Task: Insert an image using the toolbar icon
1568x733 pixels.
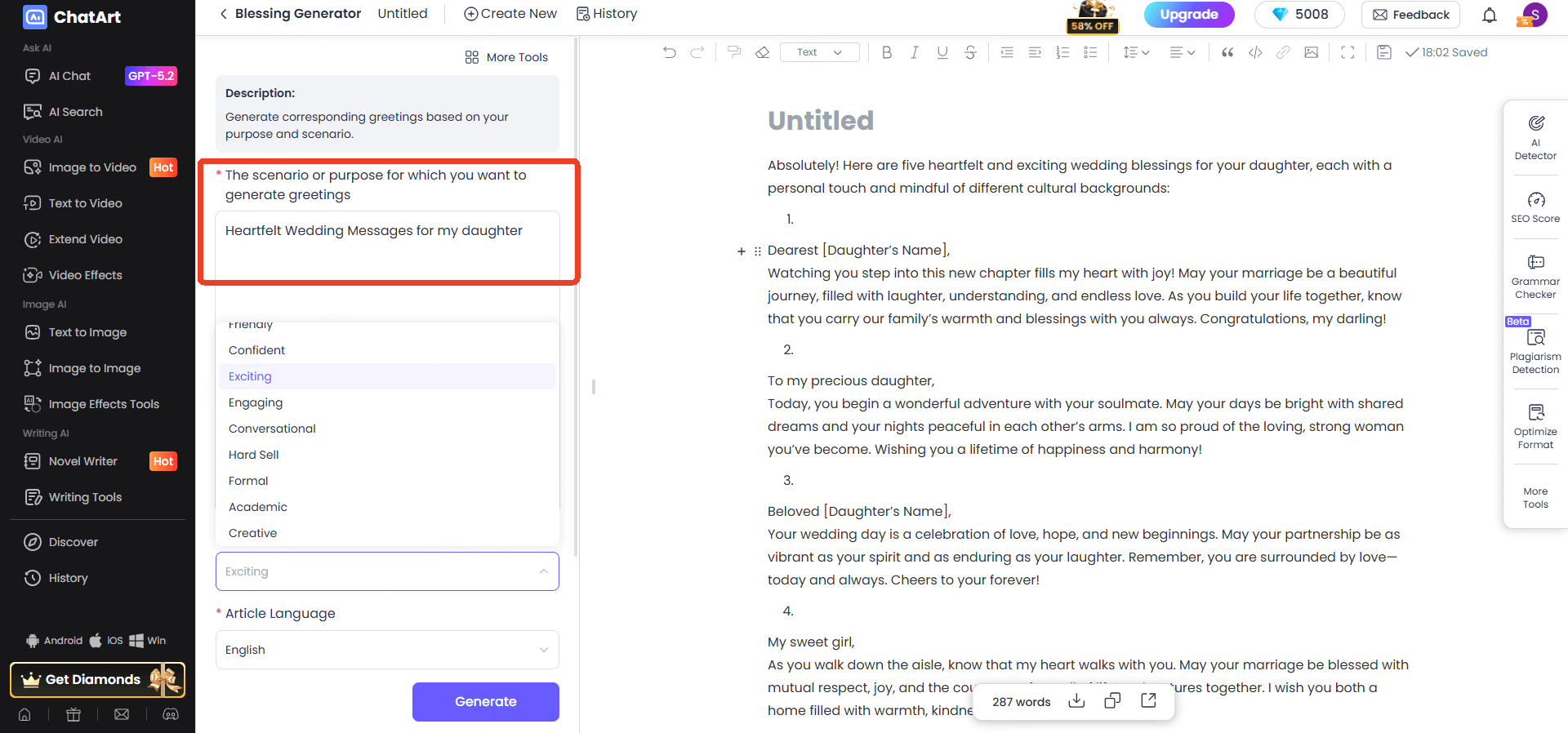Action: [1311, 52]
